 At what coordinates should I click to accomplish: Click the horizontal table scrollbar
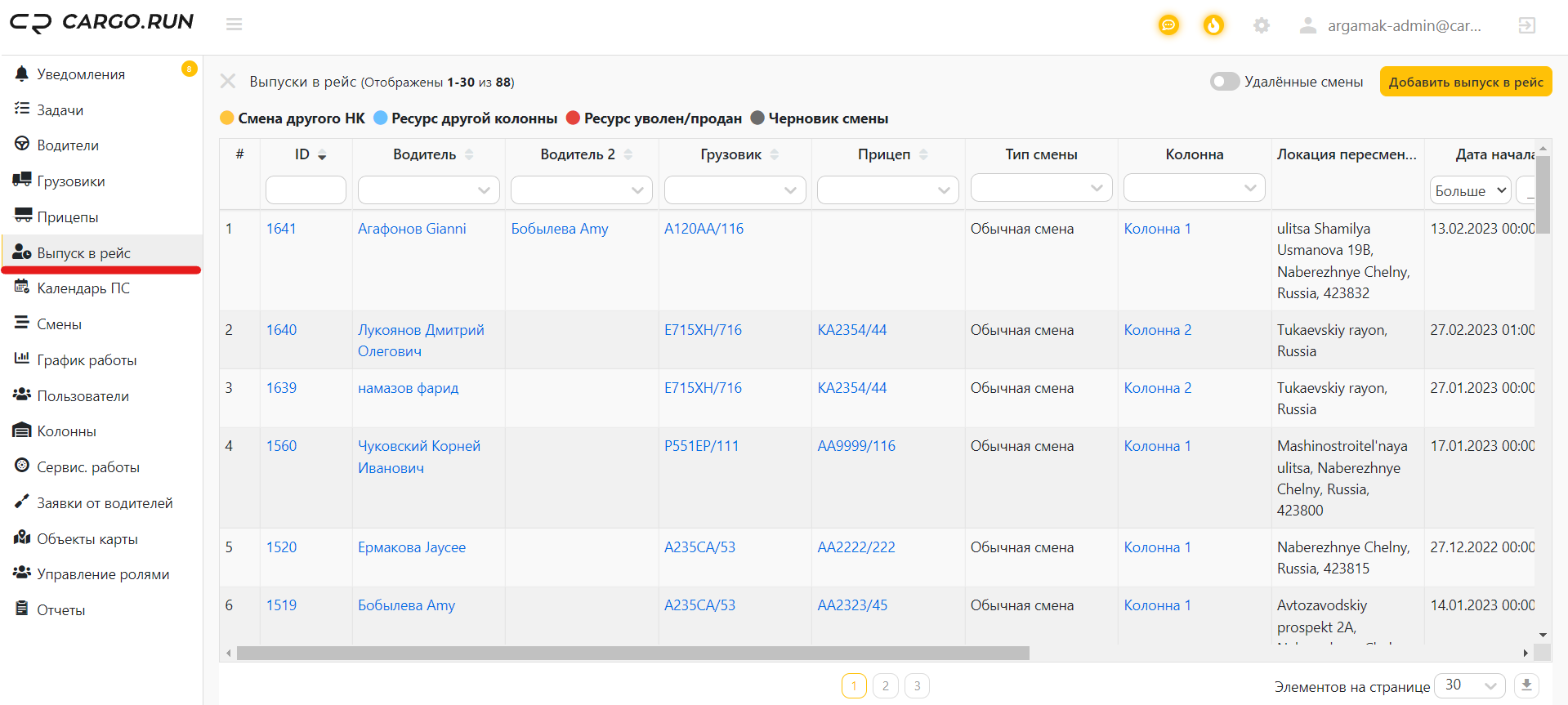pos(633,653)
